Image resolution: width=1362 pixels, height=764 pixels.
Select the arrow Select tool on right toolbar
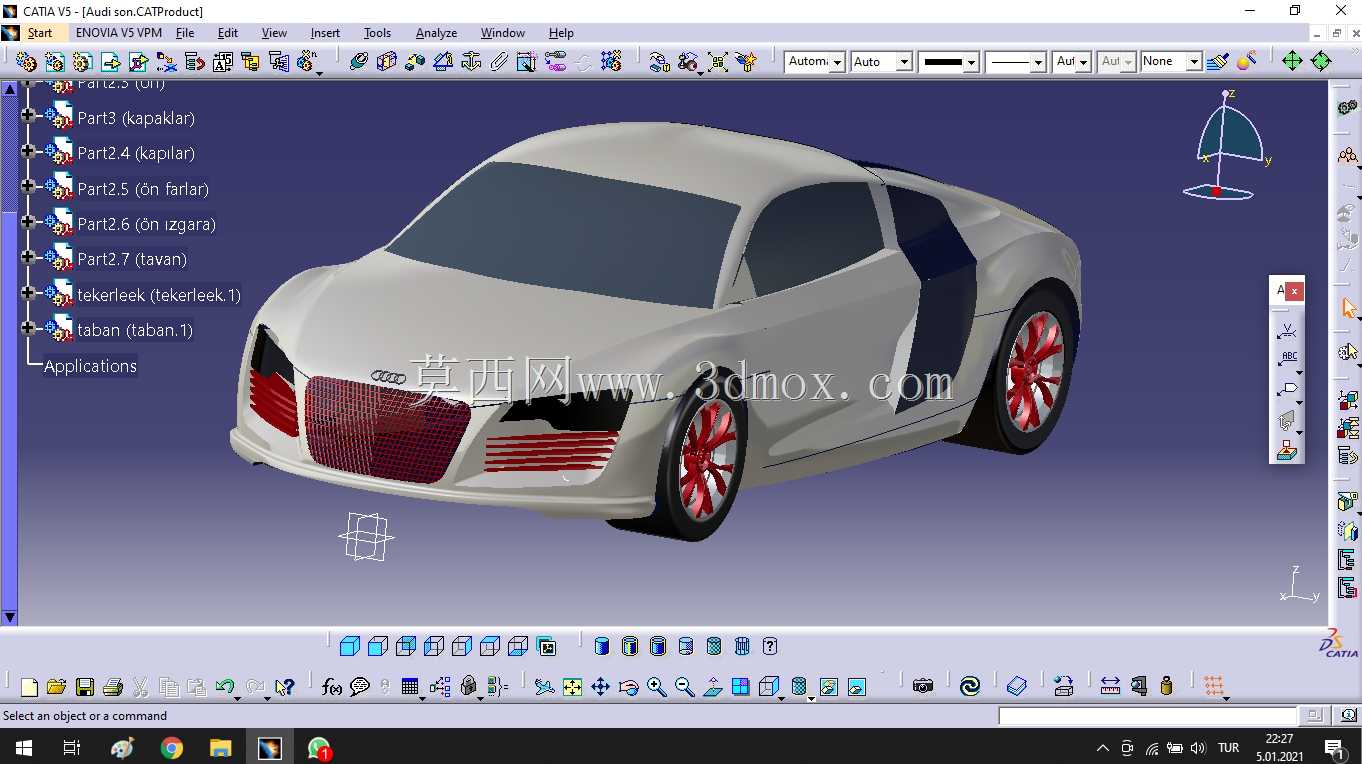[1348, 308]
